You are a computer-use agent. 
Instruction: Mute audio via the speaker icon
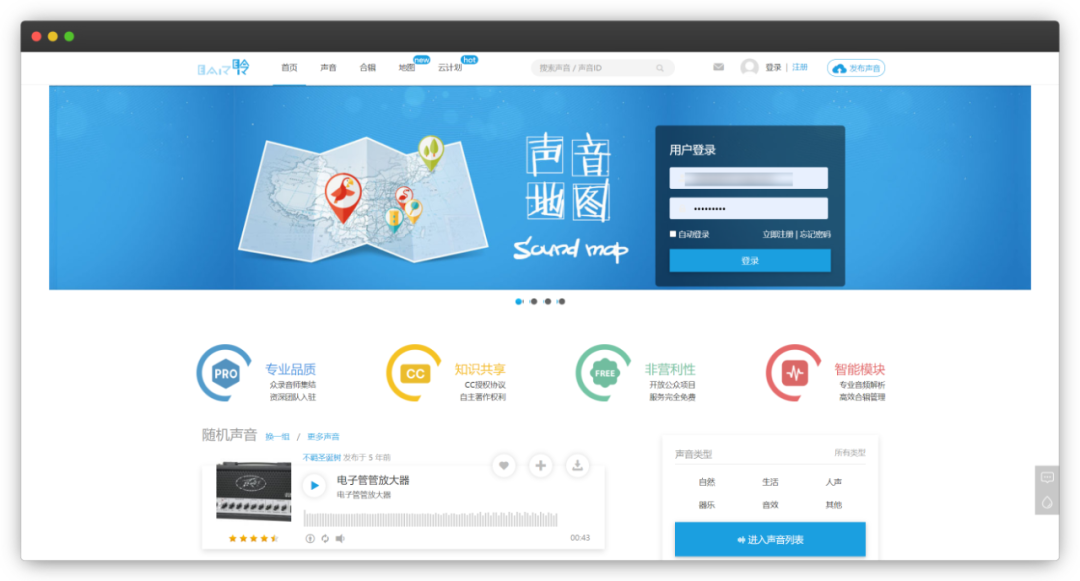click(x=339, y=536)
